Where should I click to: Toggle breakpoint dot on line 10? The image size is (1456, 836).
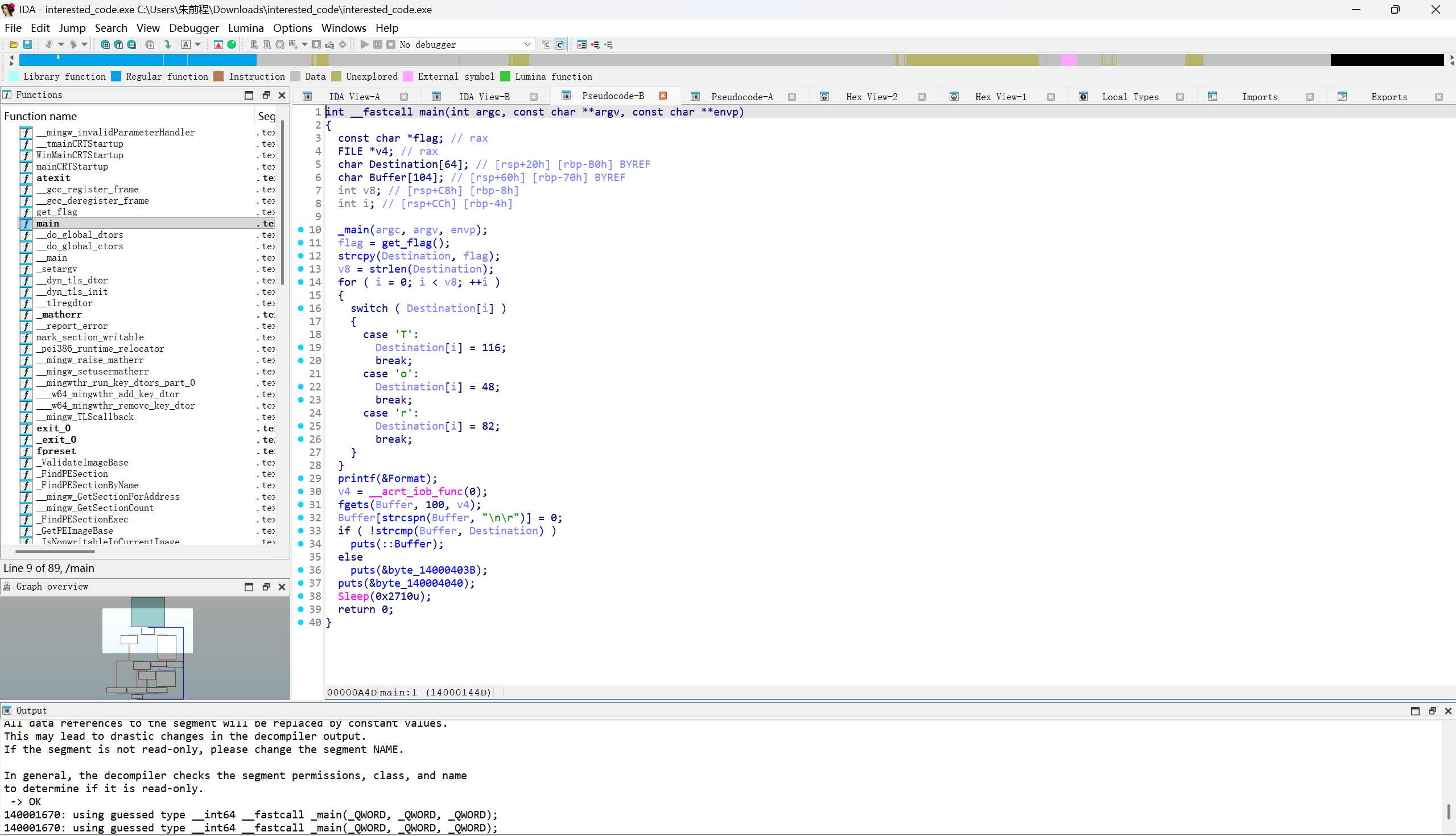click(301, 230)
